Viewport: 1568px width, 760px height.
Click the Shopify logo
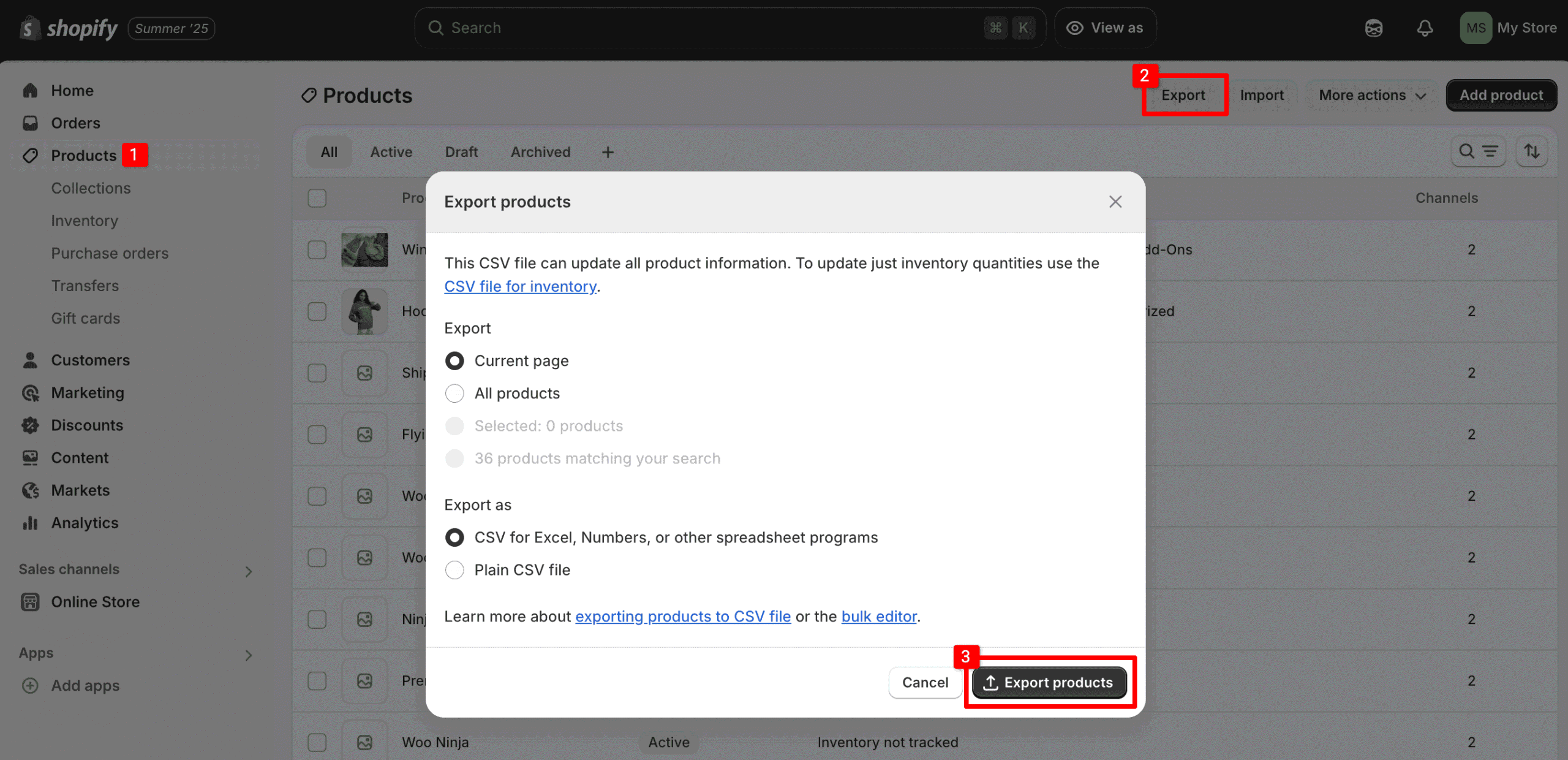(x=68, y=28)
